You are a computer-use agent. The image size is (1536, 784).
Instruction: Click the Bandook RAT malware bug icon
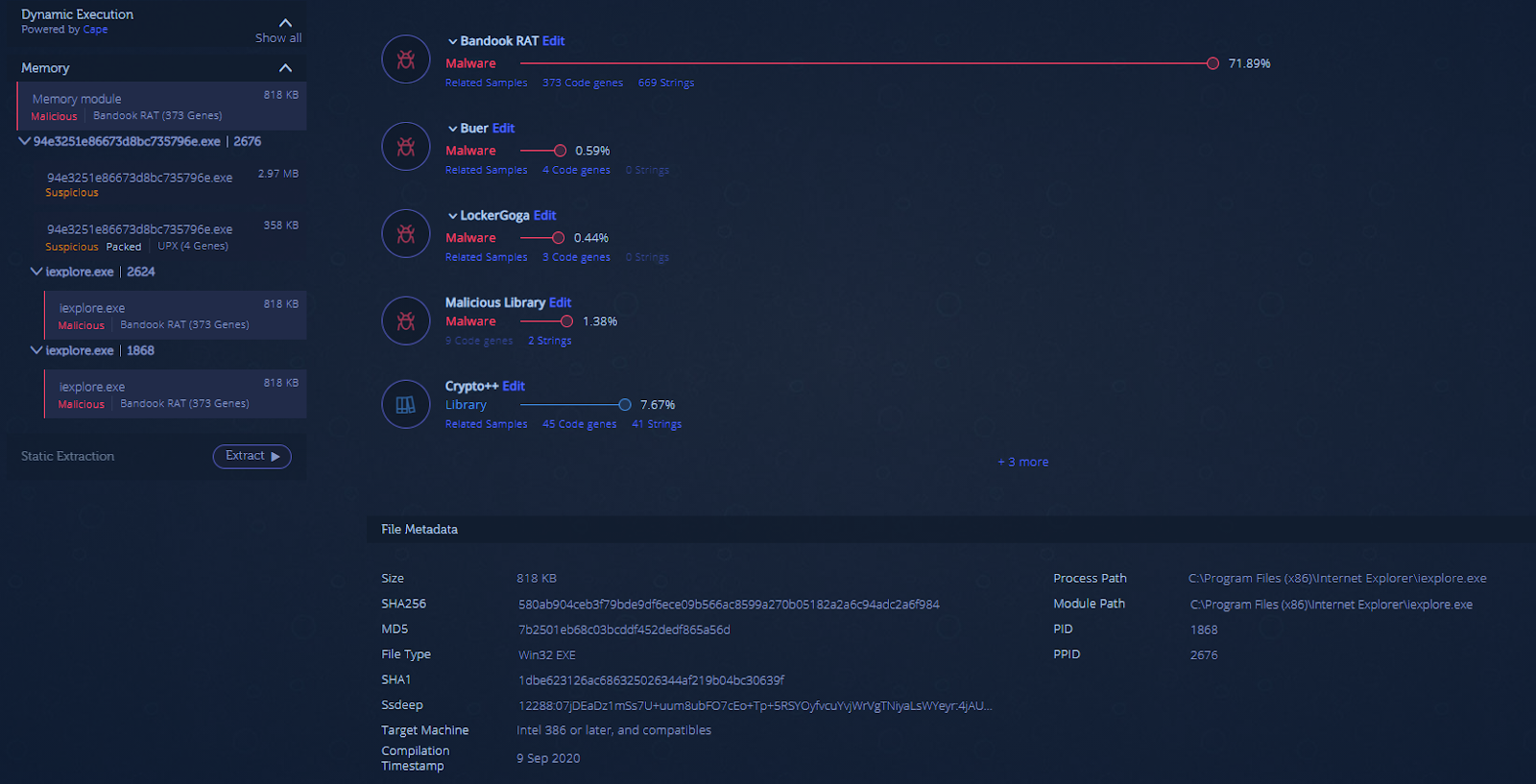click(406, 59)
